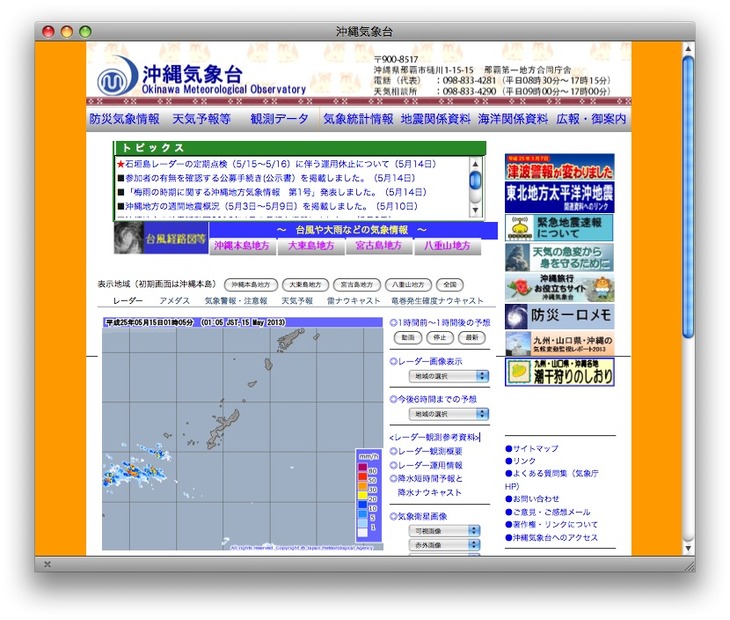Switch to the 天気予報 tab
730x620 pixels.
click(x=297, y=301)
